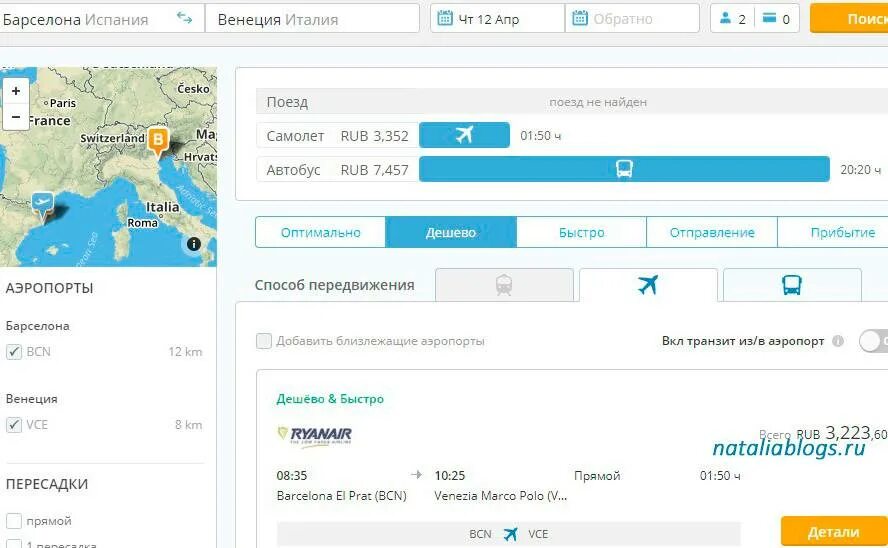Screen dimensions: 888x548
Task: Toggle the airport transit switch
Action: point(873,341)
